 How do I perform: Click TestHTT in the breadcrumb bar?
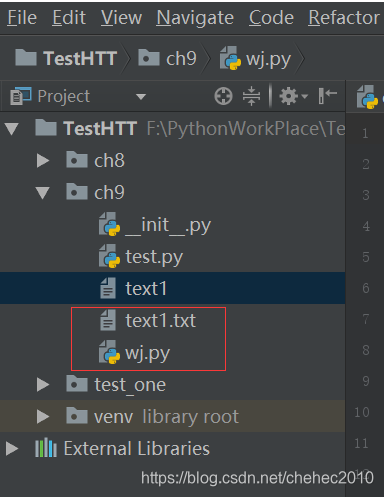[x=66, y=58]
